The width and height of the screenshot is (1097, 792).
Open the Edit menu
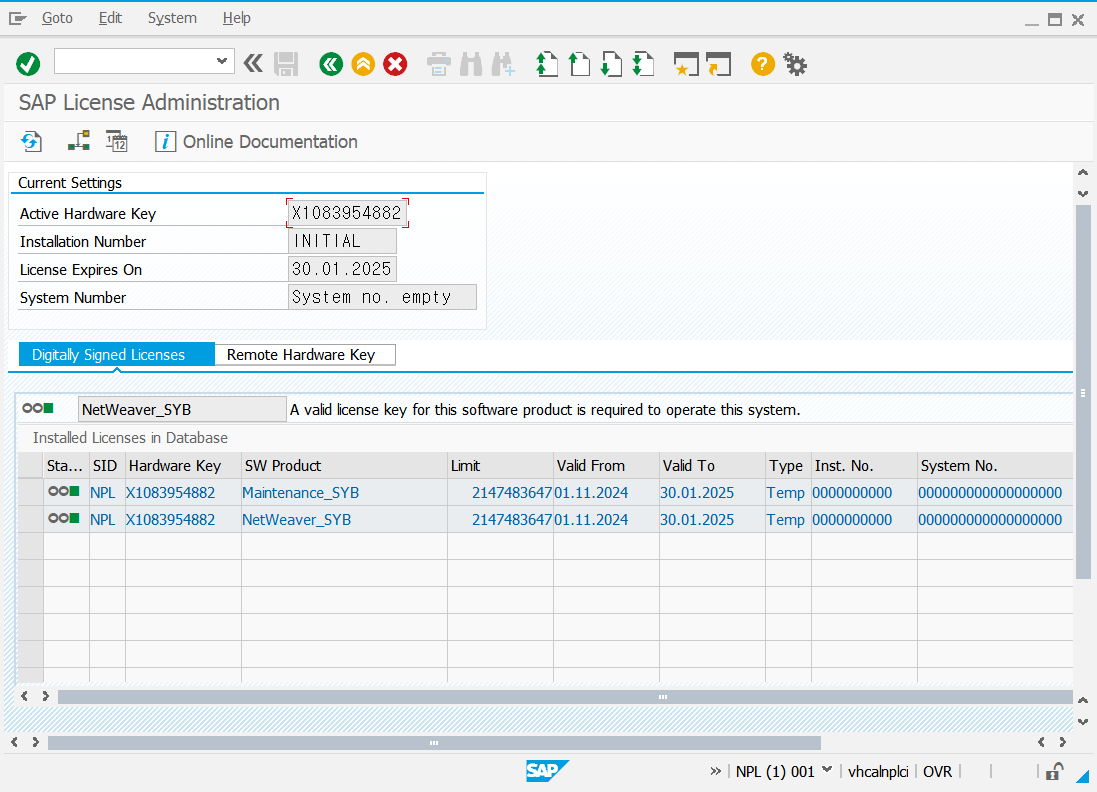[111, 18]
